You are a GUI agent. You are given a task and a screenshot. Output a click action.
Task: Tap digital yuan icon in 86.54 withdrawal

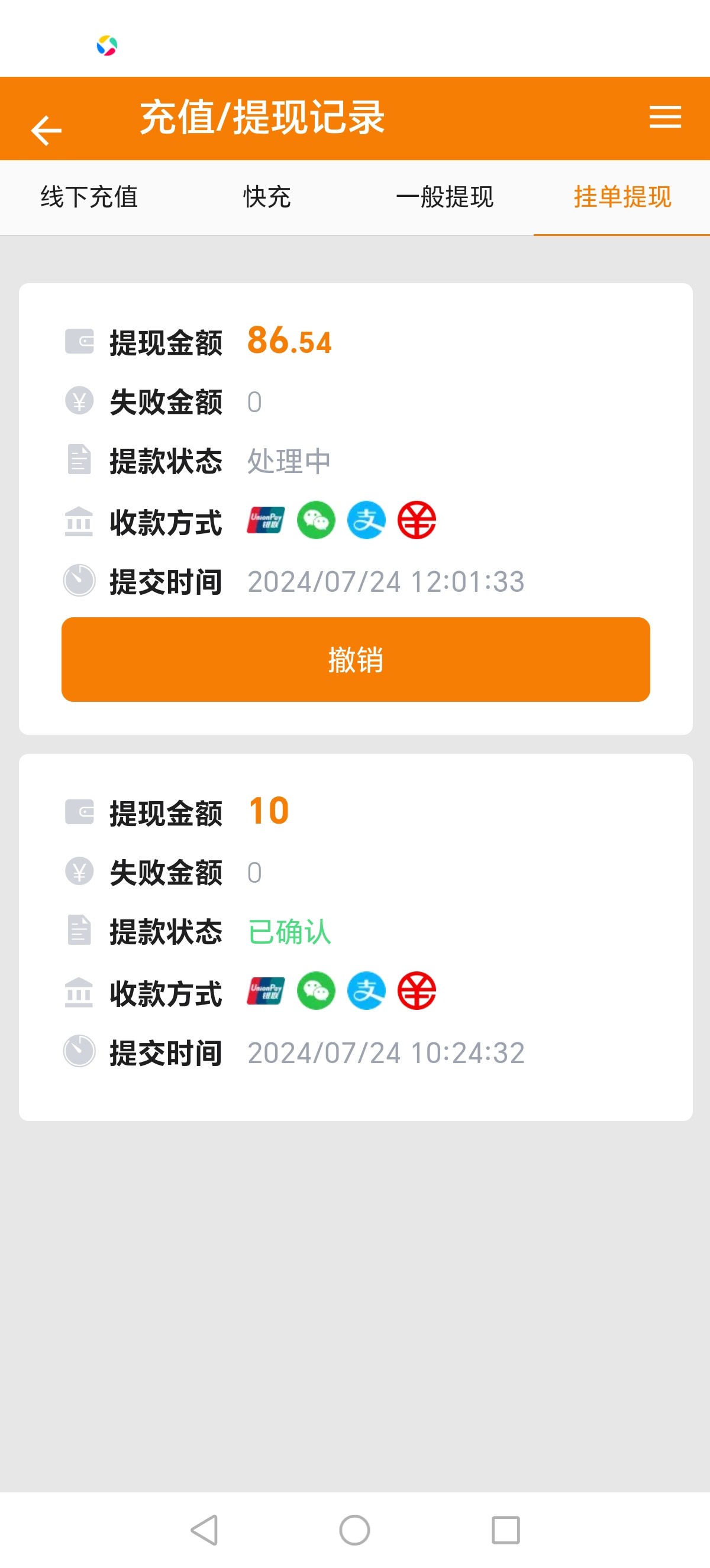pyautogui.click(x=417, y=520)
